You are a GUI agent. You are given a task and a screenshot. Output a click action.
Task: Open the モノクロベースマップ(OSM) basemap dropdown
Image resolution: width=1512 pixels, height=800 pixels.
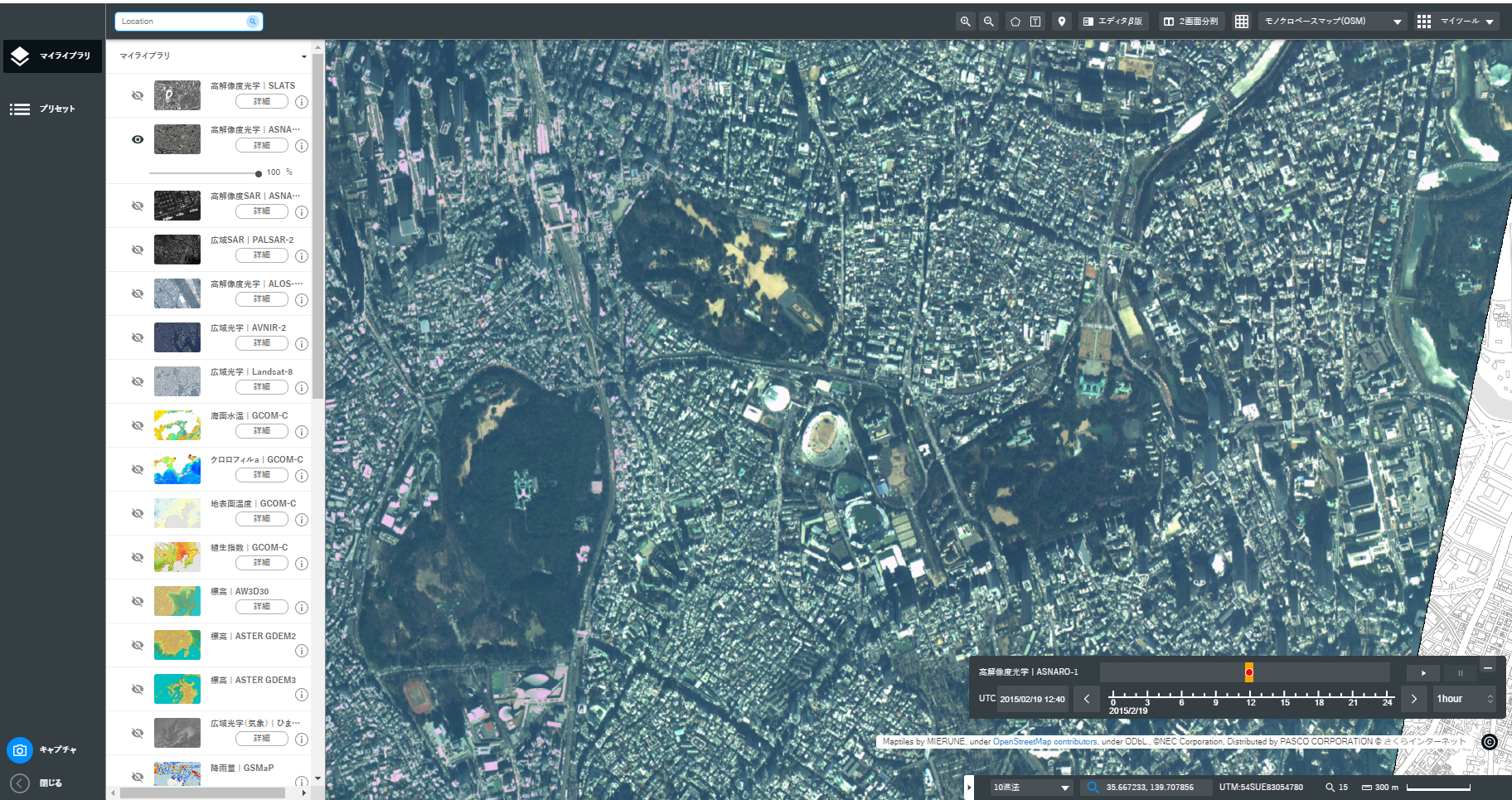1333,22
